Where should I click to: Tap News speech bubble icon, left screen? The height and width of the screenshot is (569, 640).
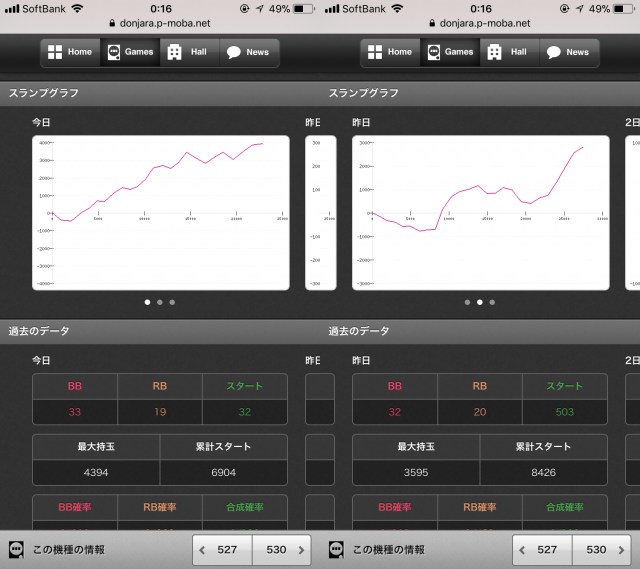click(233, 52)
